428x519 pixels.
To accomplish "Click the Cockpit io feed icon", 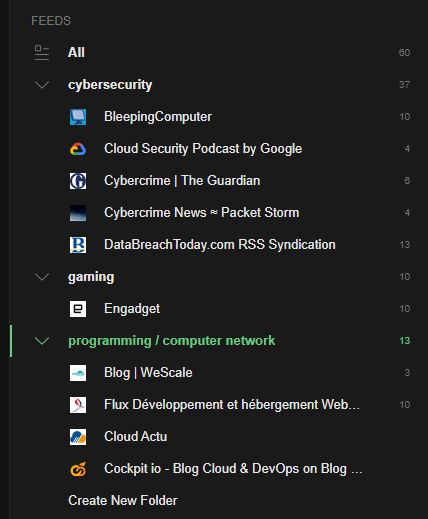I will coord(78,469).
